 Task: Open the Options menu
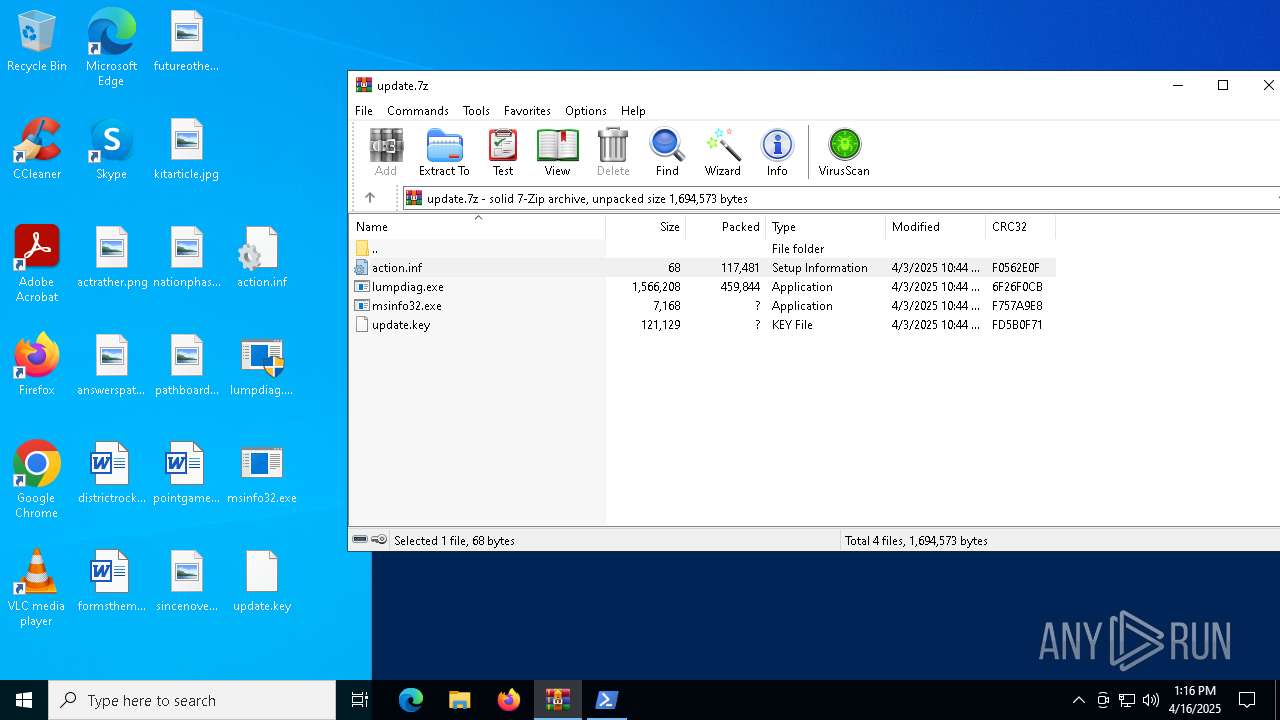586,111
